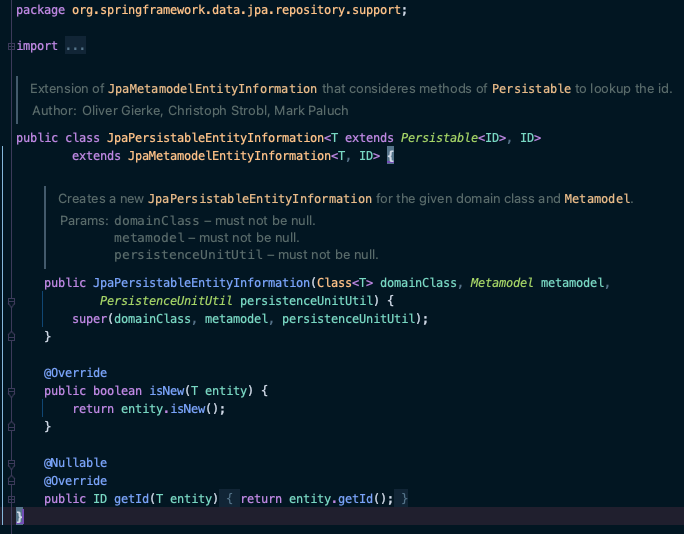This screenshot has height=534, width=684.
Task: Click folded opening brace placeholder in getId
Action: click(229, 499)
